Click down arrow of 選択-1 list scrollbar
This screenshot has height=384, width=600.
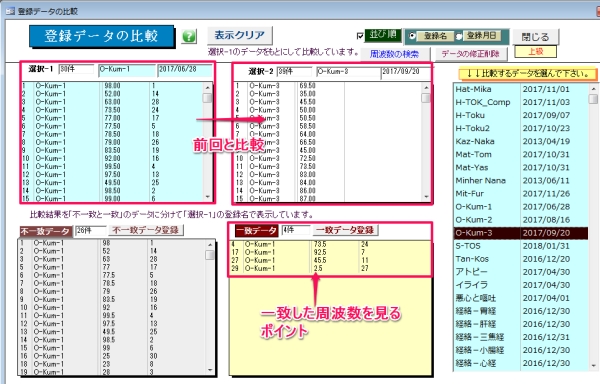click(207, 197)
